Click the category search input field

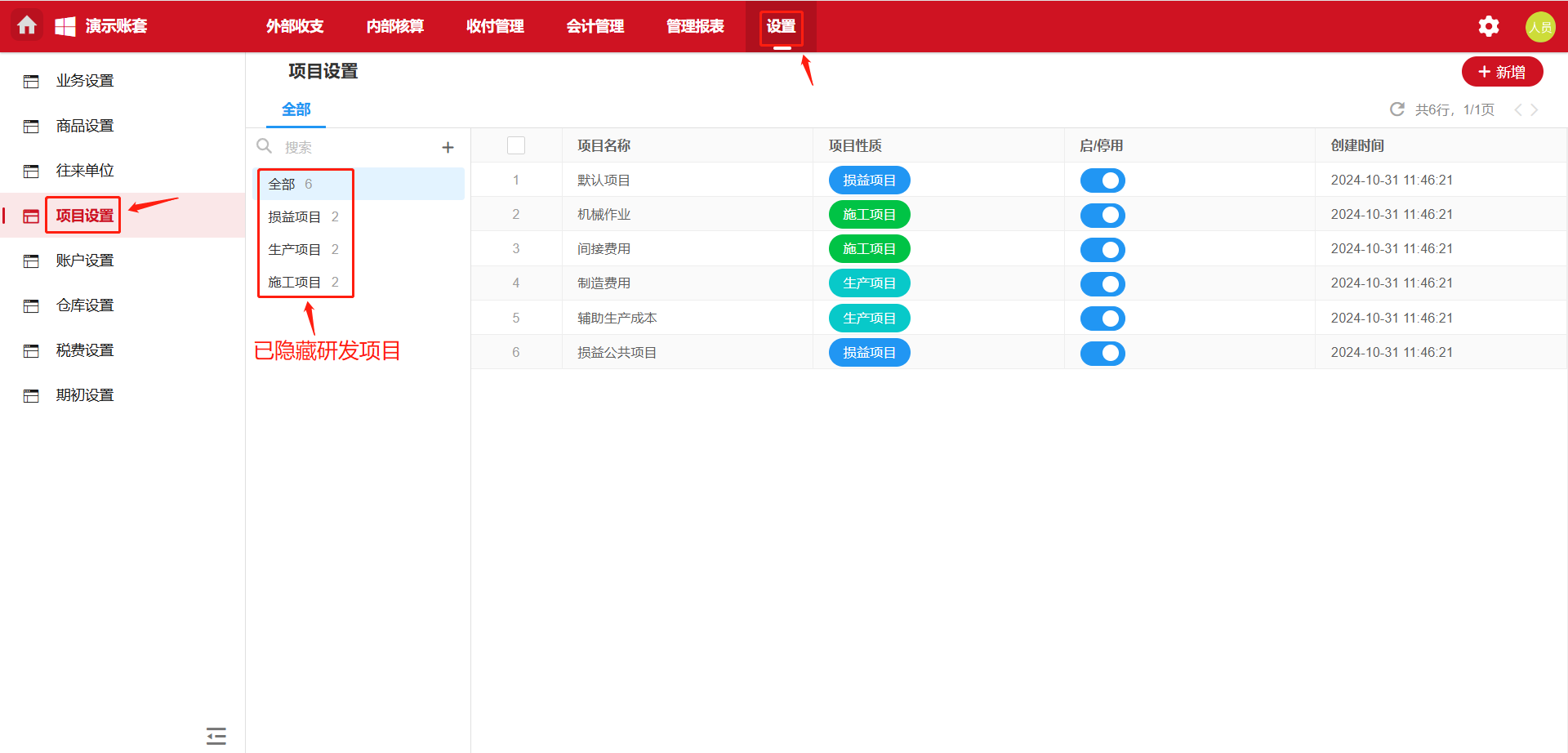click(x=355, y=148)
